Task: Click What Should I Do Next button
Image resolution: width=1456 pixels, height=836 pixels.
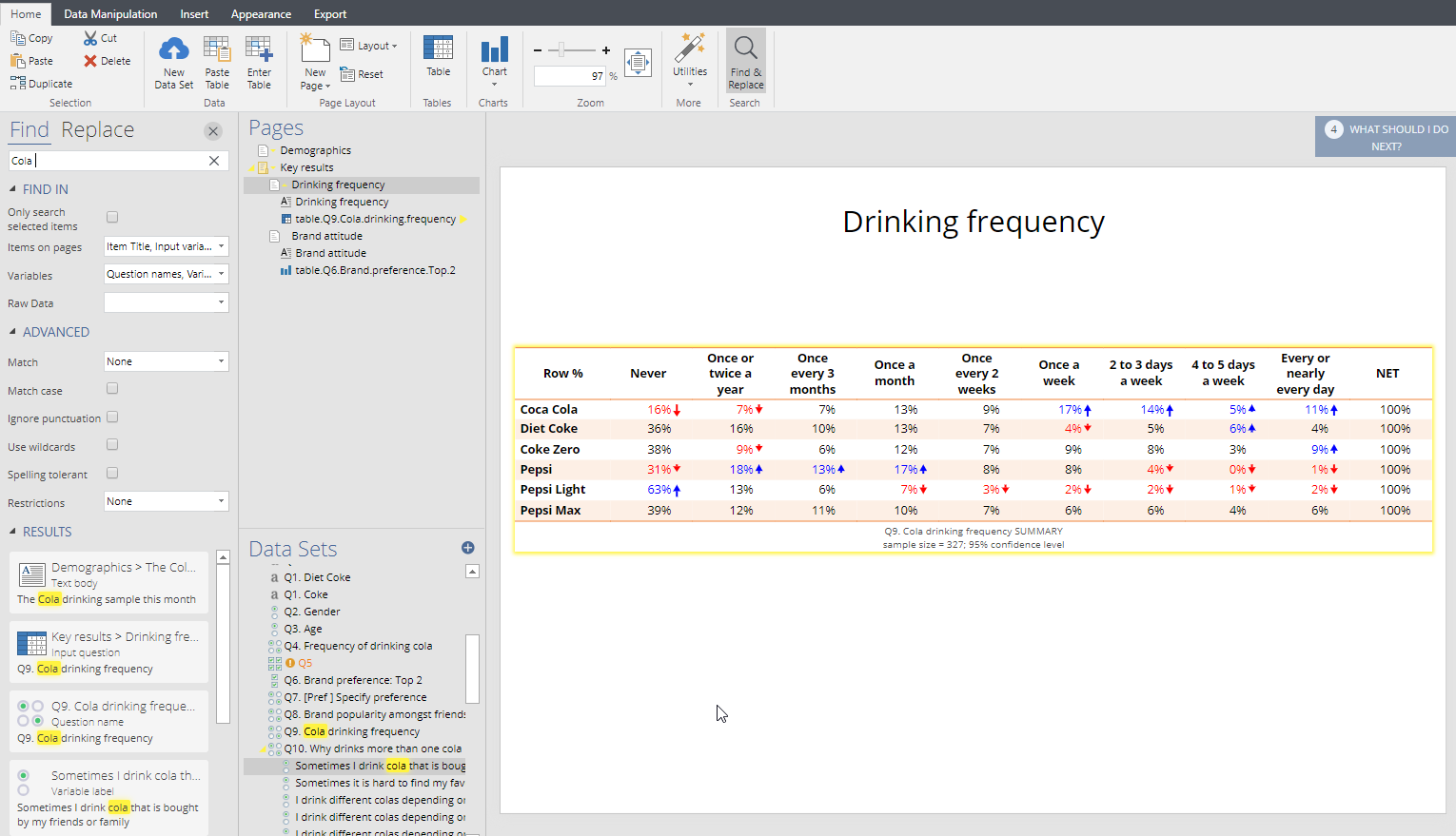Action: click(1387, 137)
